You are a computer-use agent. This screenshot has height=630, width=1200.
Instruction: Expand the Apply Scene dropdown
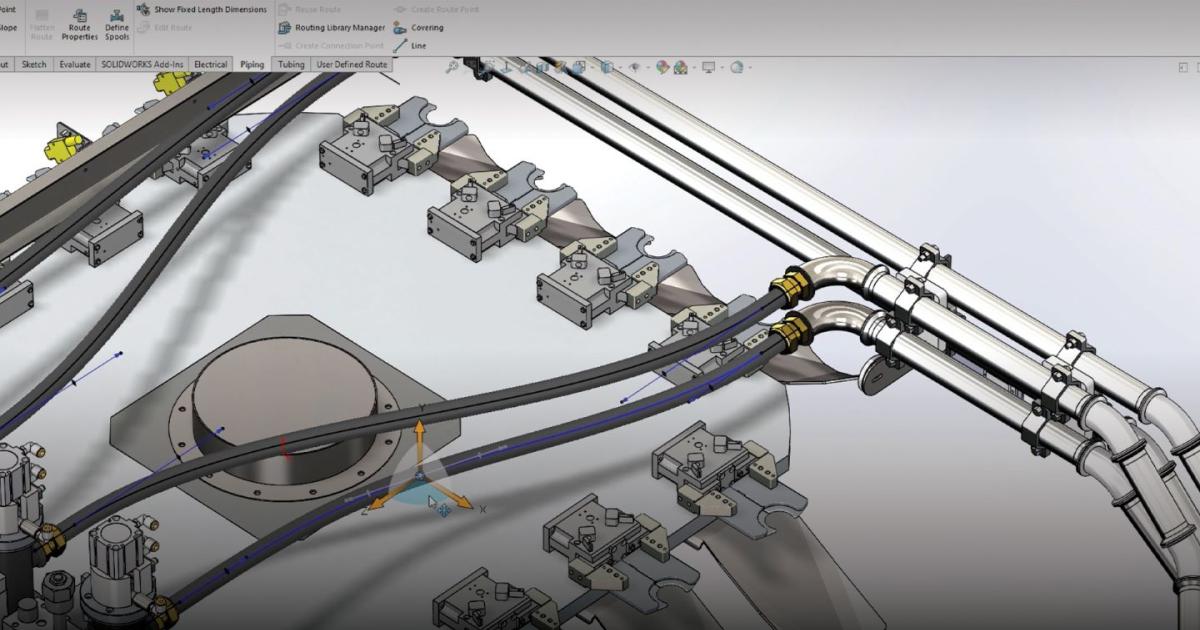coord(694,68)
